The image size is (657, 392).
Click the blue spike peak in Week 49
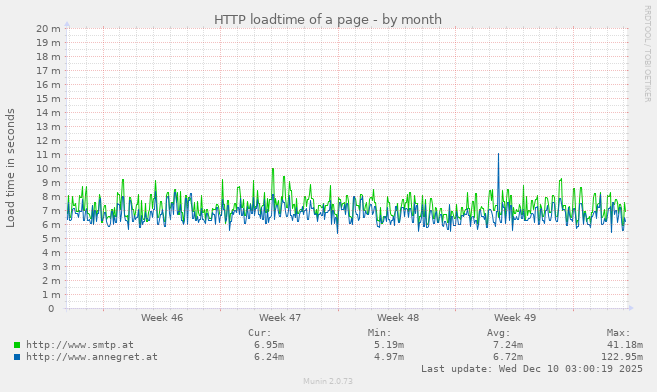click(x=498, y=154)
